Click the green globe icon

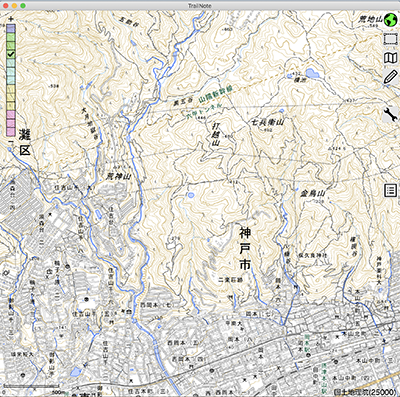point(390,20)
